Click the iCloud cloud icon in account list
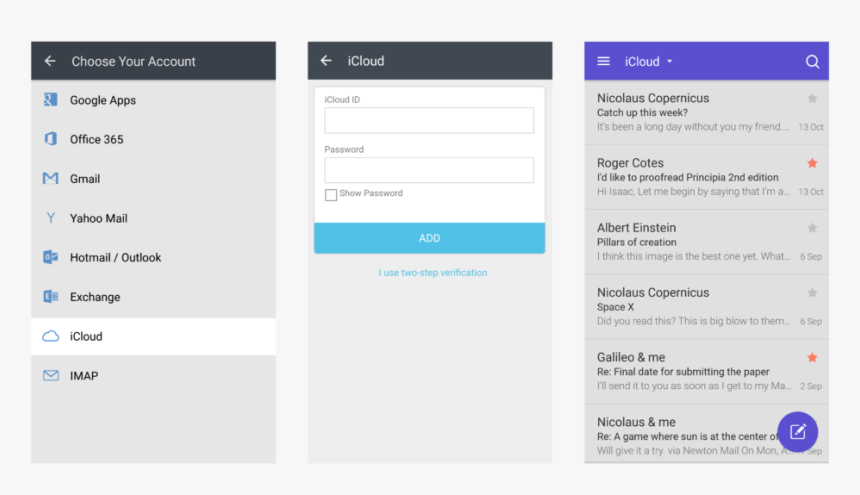The height and width of the screenshot is (495, 860). [x=50, y=336]
